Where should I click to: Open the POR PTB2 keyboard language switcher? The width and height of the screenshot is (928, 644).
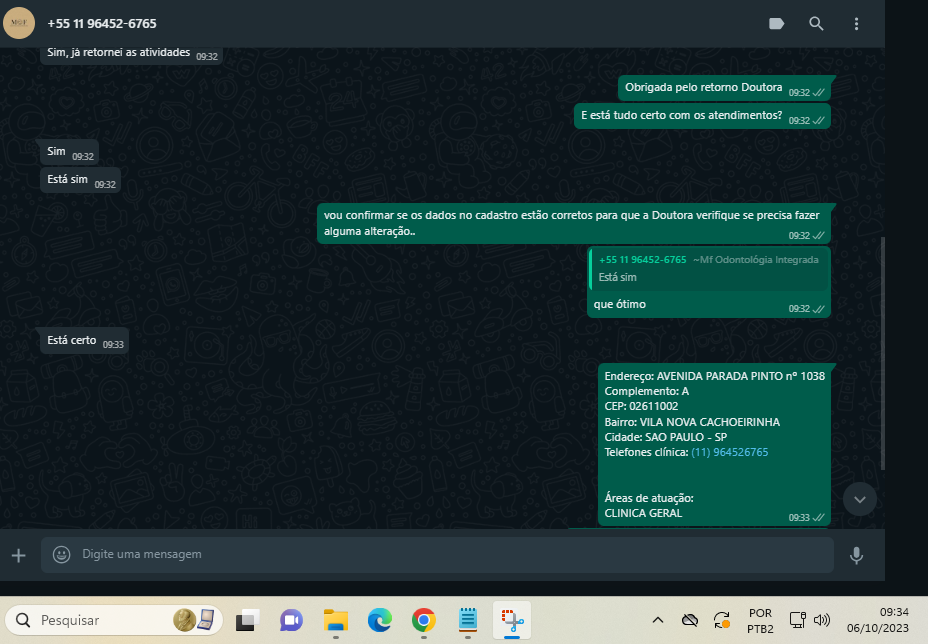(759, 620)
